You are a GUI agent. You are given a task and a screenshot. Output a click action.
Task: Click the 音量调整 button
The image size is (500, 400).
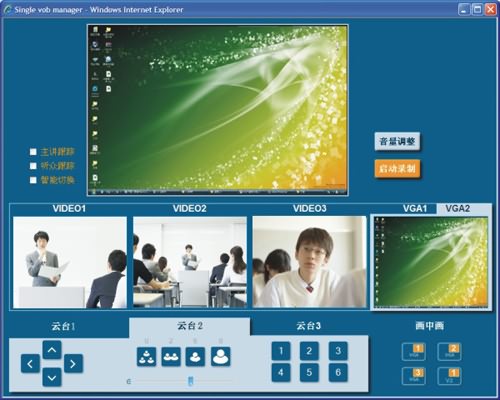pos(397,141)
